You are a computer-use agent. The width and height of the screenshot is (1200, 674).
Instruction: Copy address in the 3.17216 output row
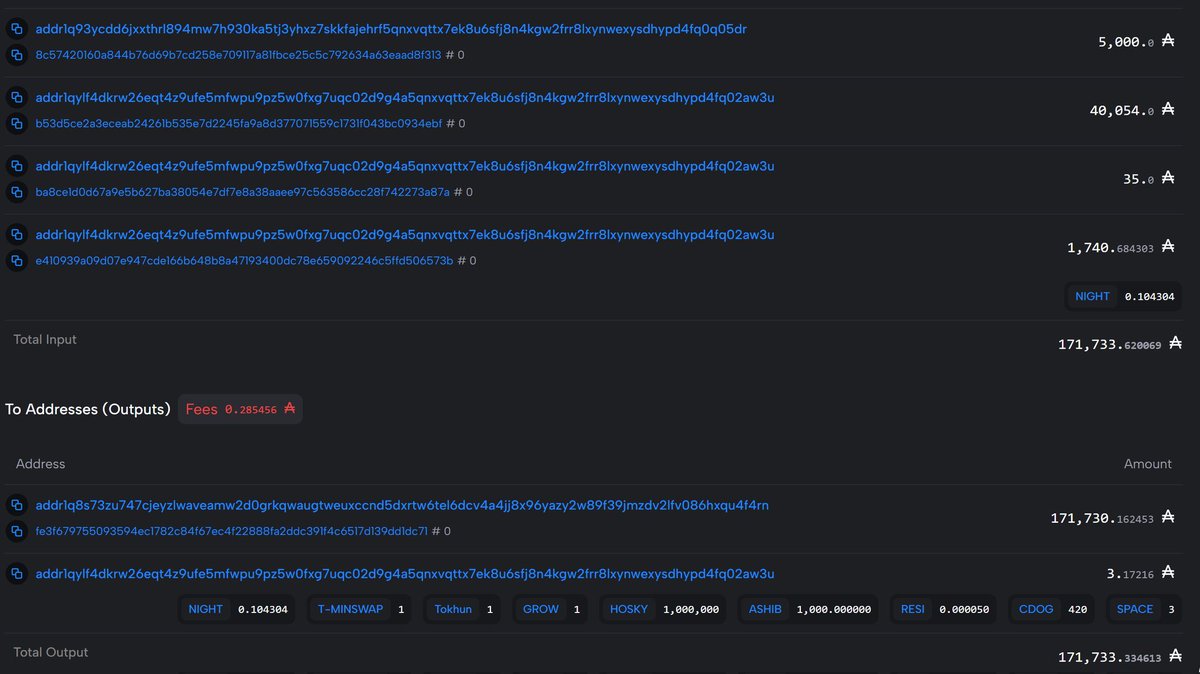(16, 574)
